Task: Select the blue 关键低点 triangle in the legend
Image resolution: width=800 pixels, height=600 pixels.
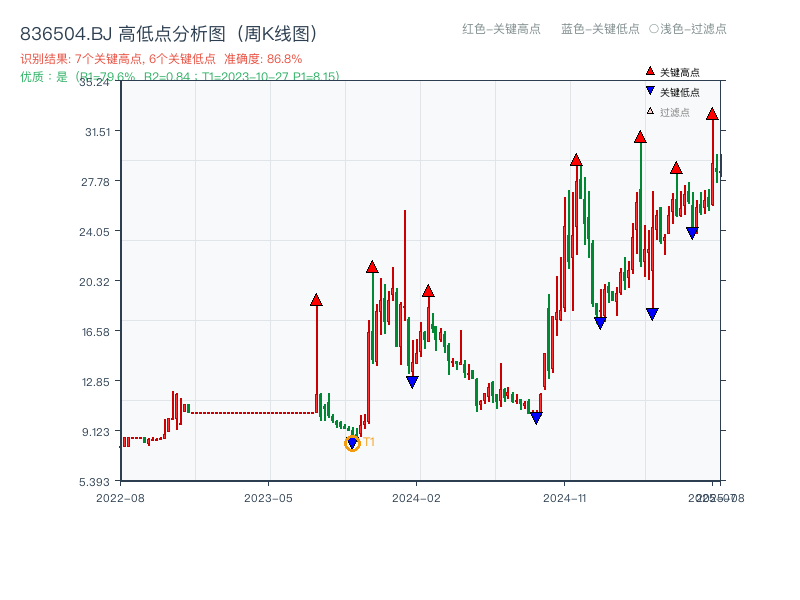Action: click(649, 90)
